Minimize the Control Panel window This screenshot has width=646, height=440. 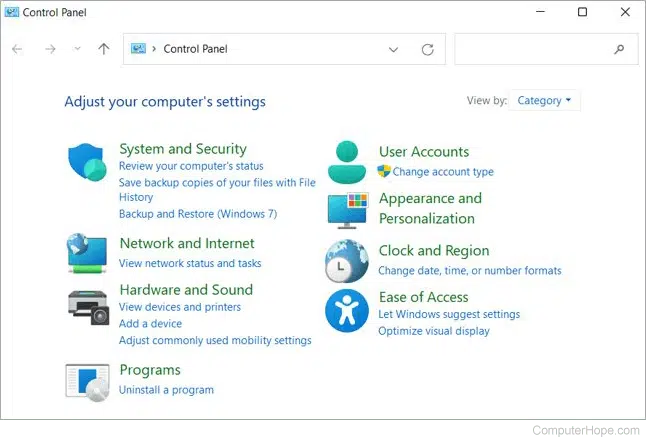[541, 12]
